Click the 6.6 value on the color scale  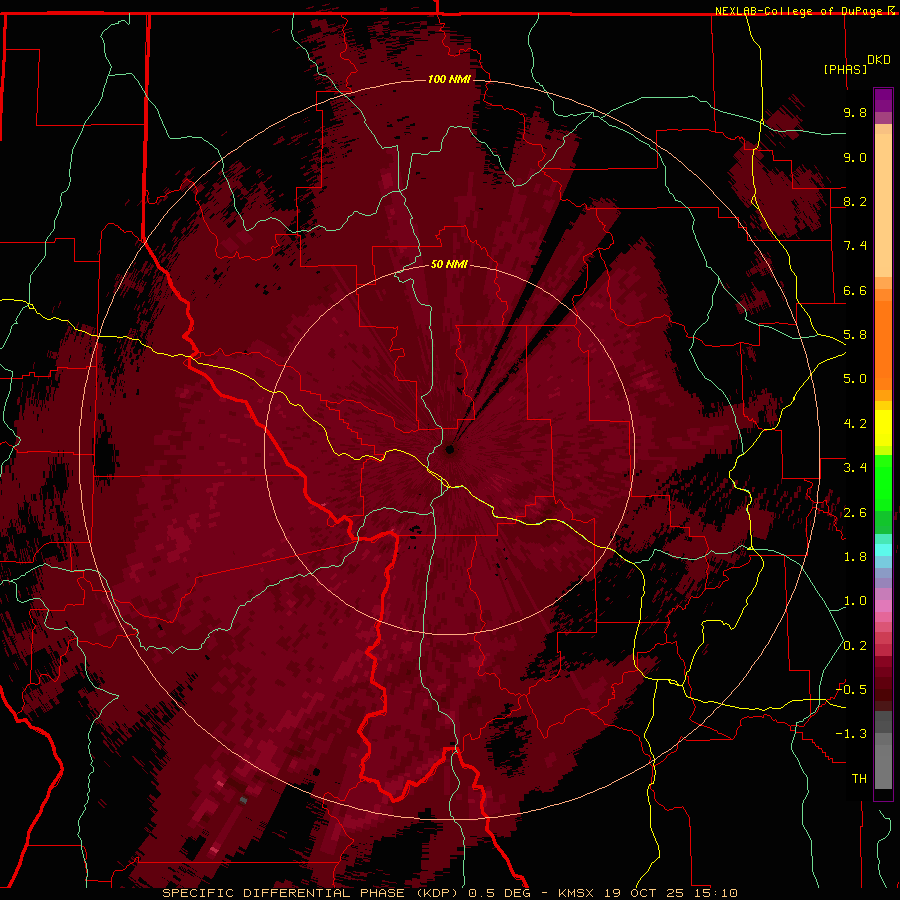click(x=855, y=290)
